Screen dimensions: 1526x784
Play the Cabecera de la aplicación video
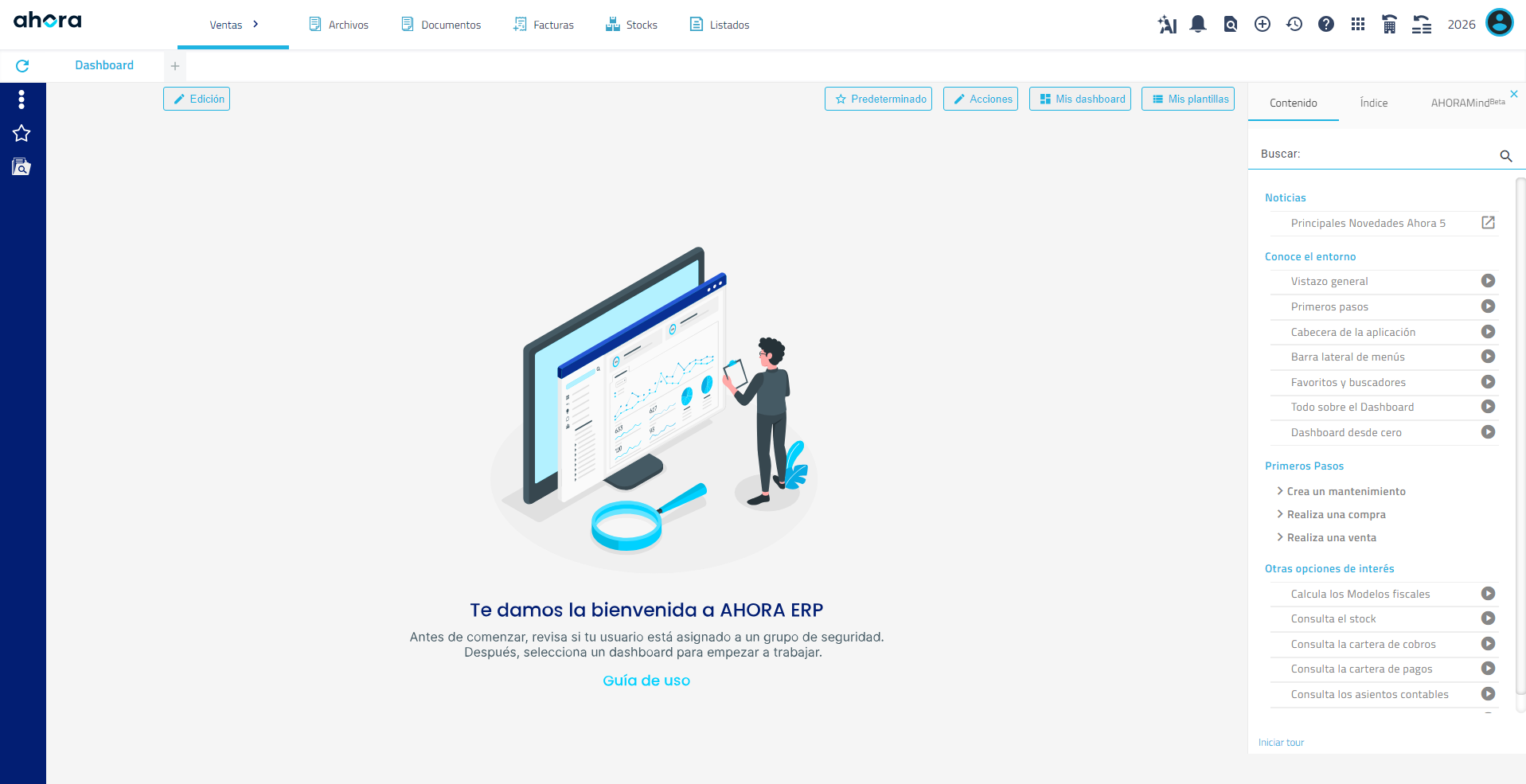[1488, 332]
